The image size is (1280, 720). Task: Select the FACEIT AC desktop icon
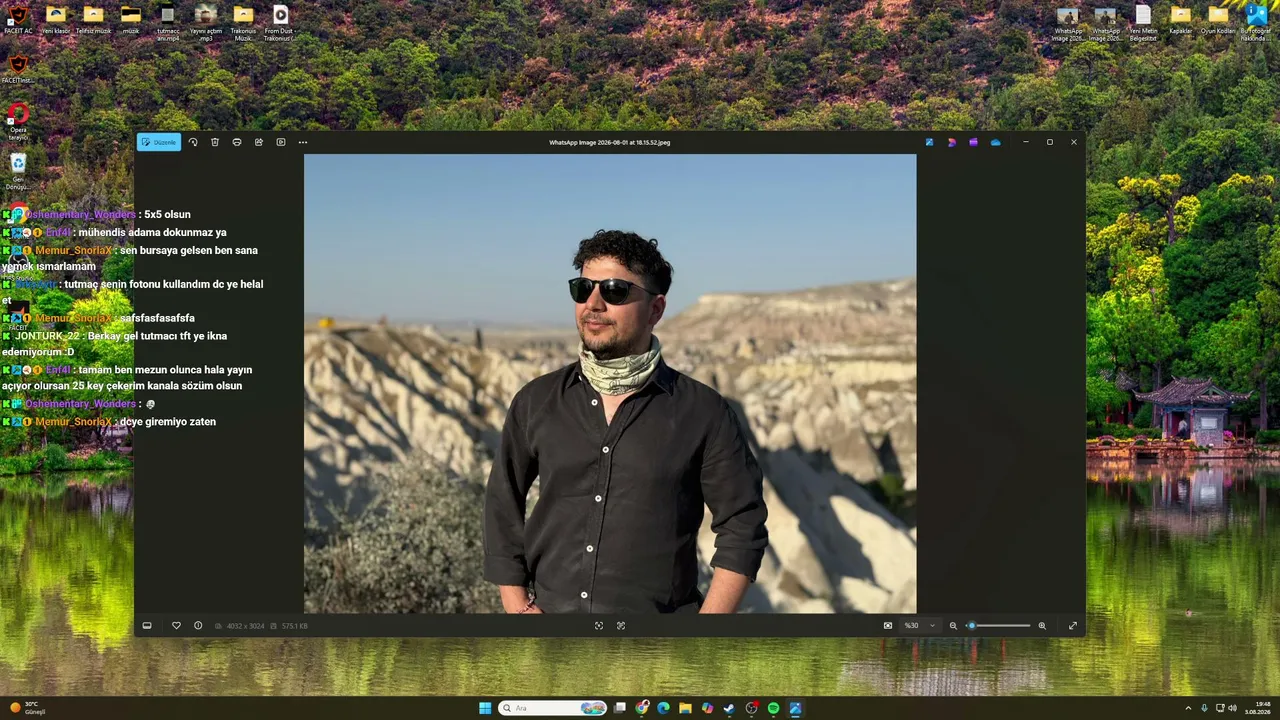point(18,19)
